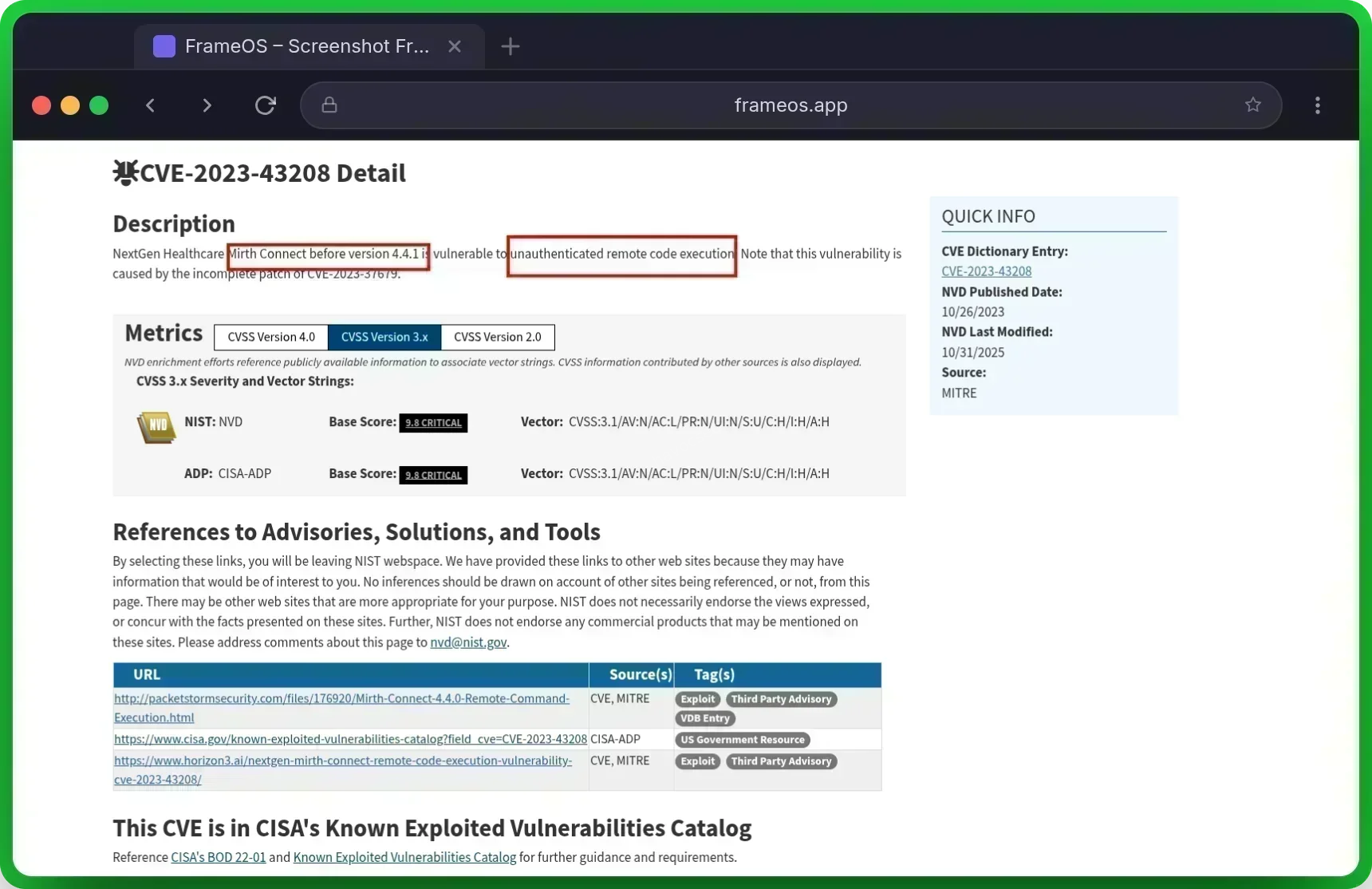Screen dimensions: 1372x889
Task: Click the Exploit tag in the packetstorm row
Action: (x=698, y=699)
